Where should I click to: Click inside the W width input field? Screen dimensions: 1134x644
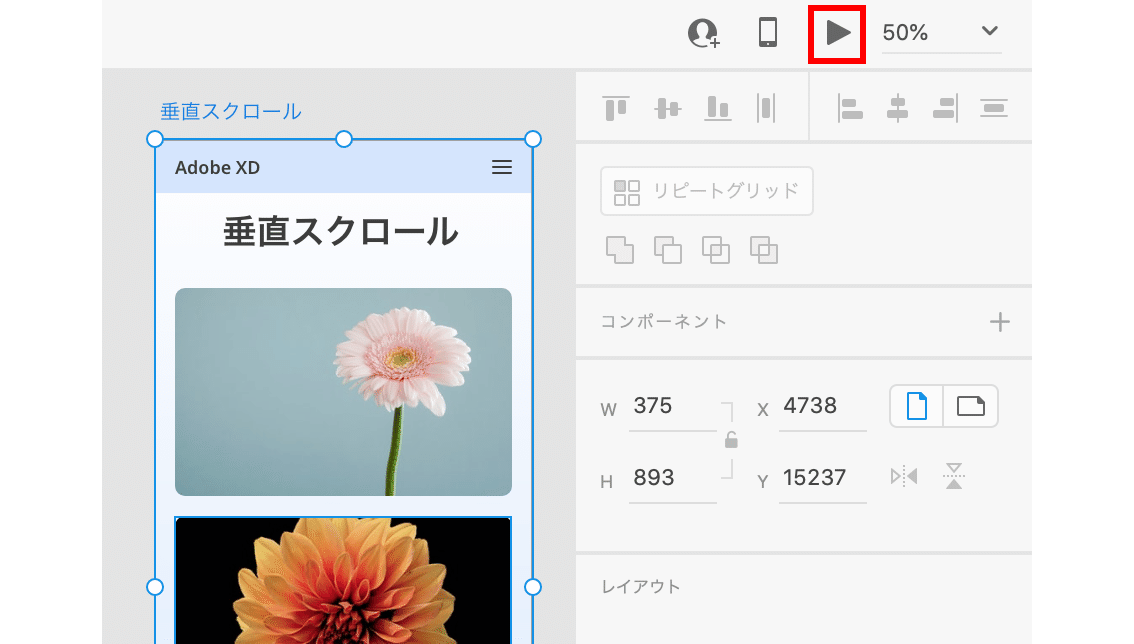(673, 406)
